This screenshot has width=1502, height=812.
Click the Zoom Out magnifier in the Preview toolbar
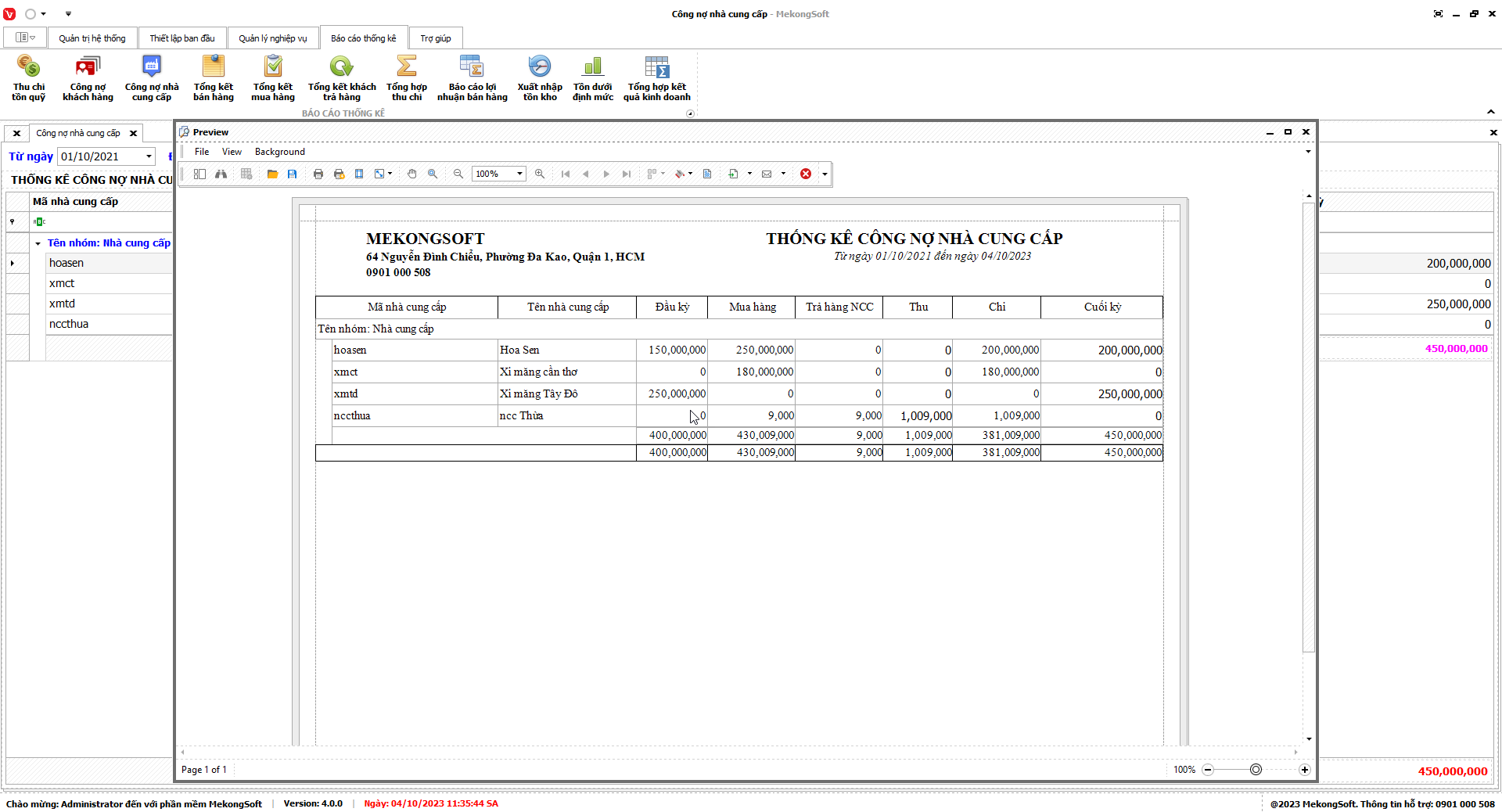458,174
